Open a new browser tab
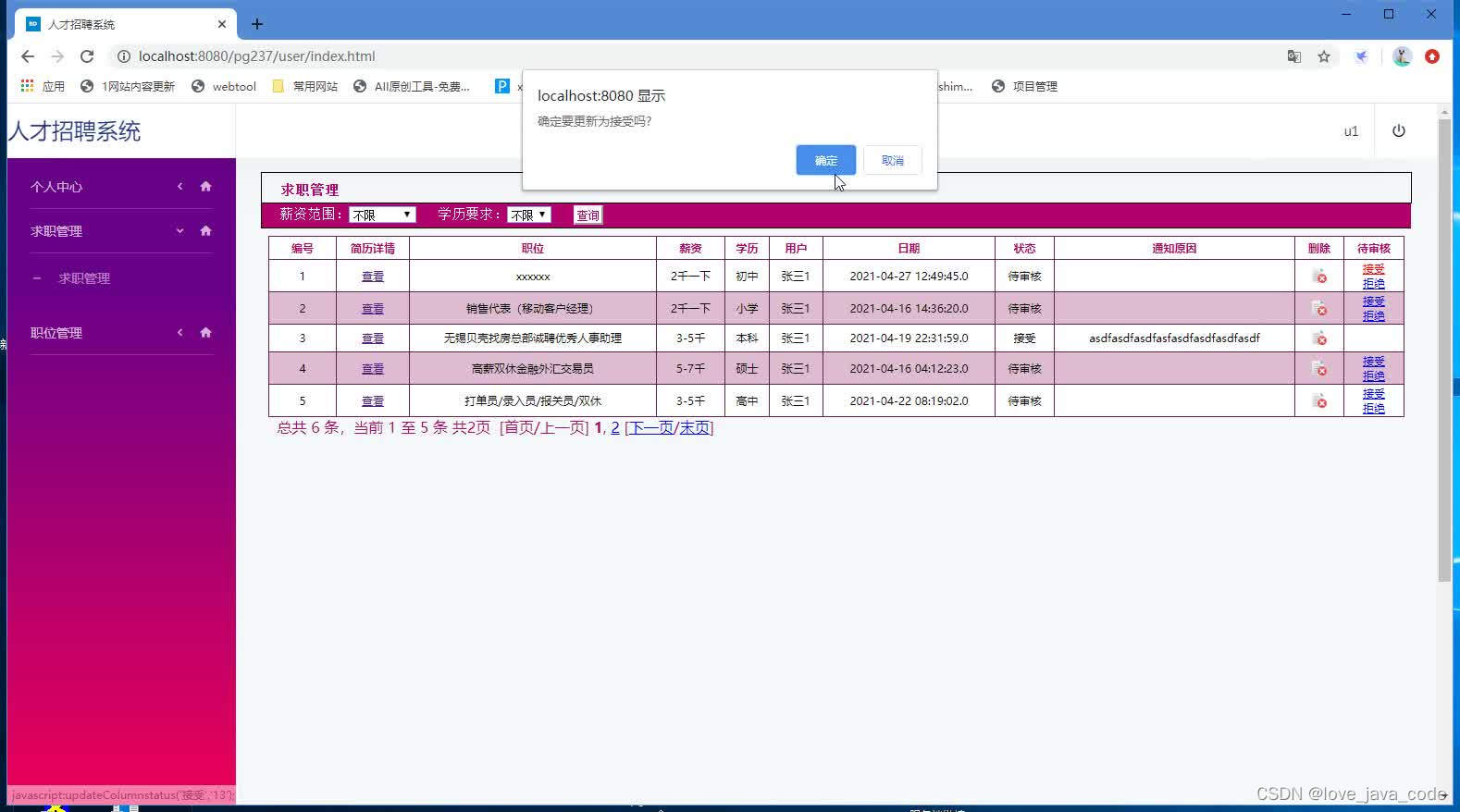 coord(257,24)
